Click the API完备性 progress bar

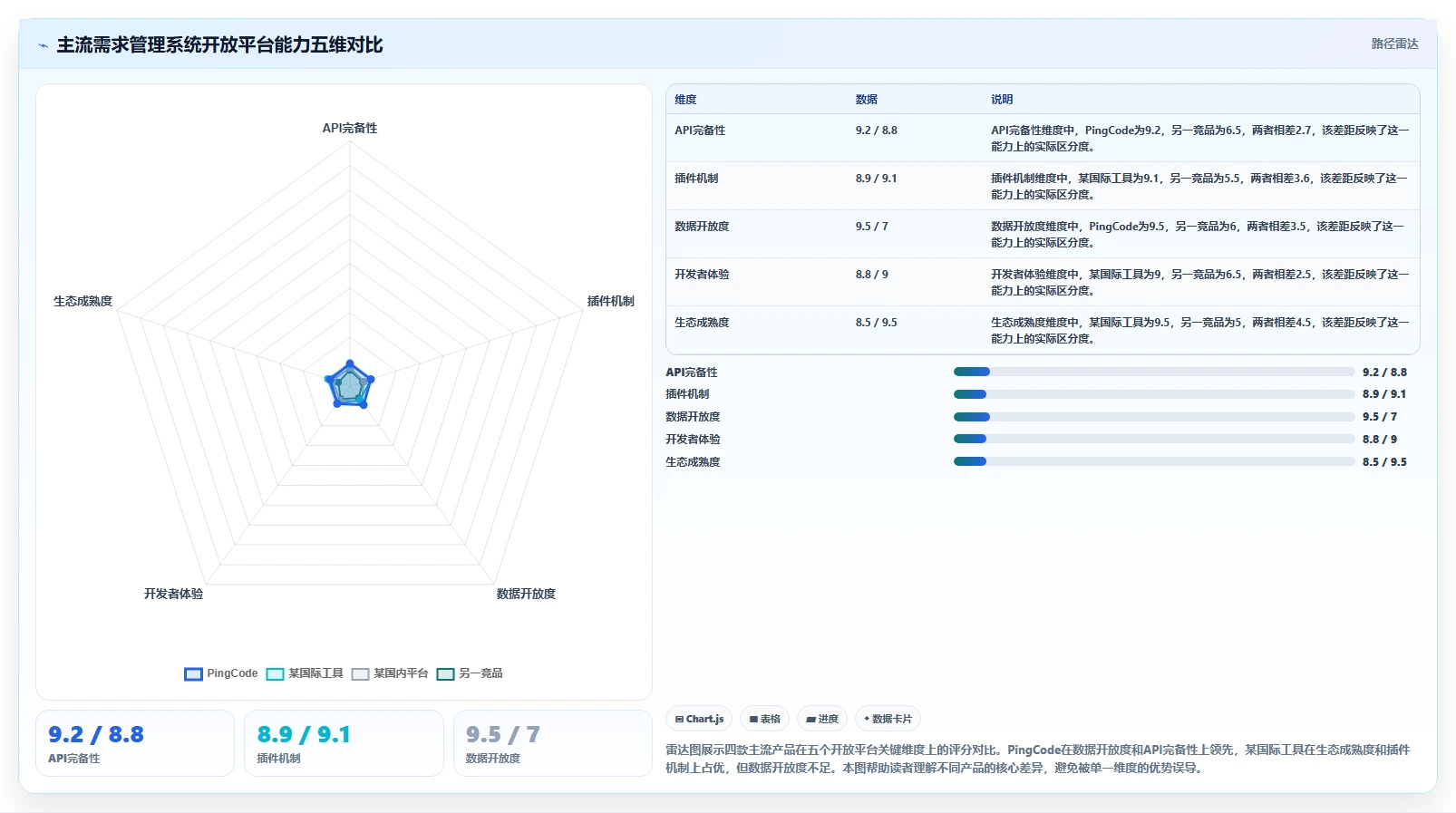coord(1153,372)
